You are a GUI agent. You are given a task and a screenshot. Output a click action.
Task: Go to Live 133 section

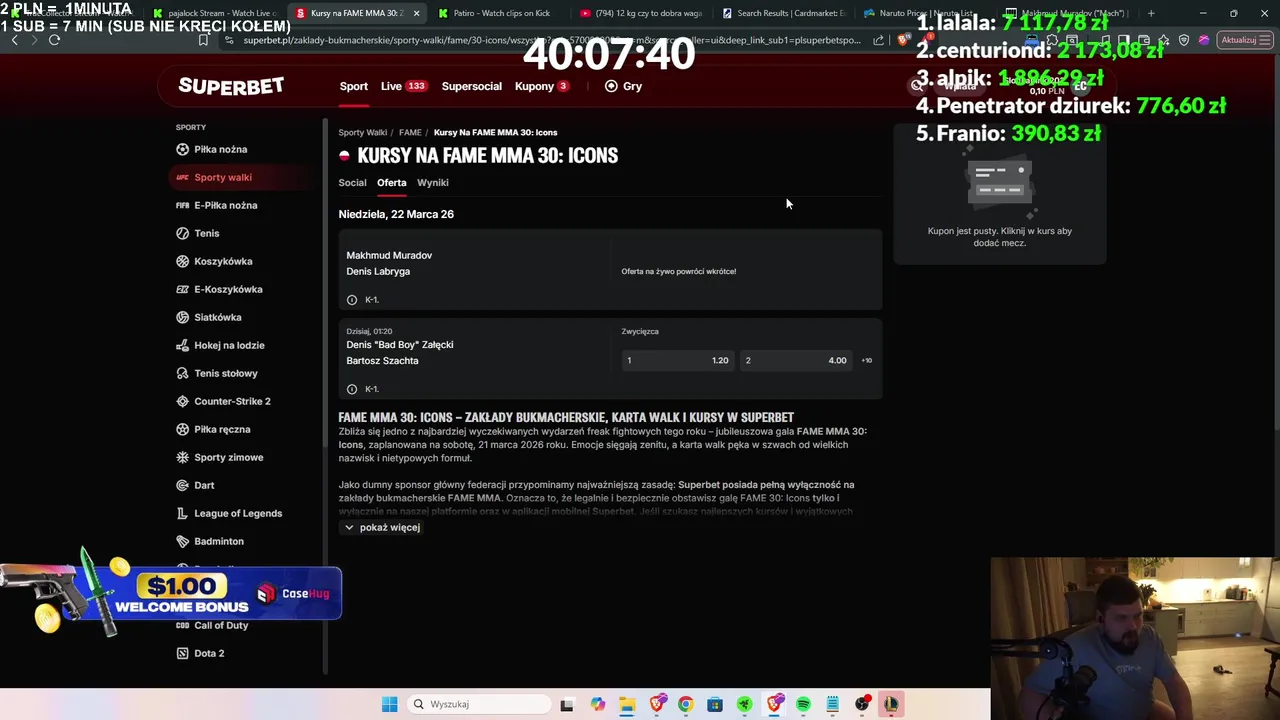pos(404,86)
